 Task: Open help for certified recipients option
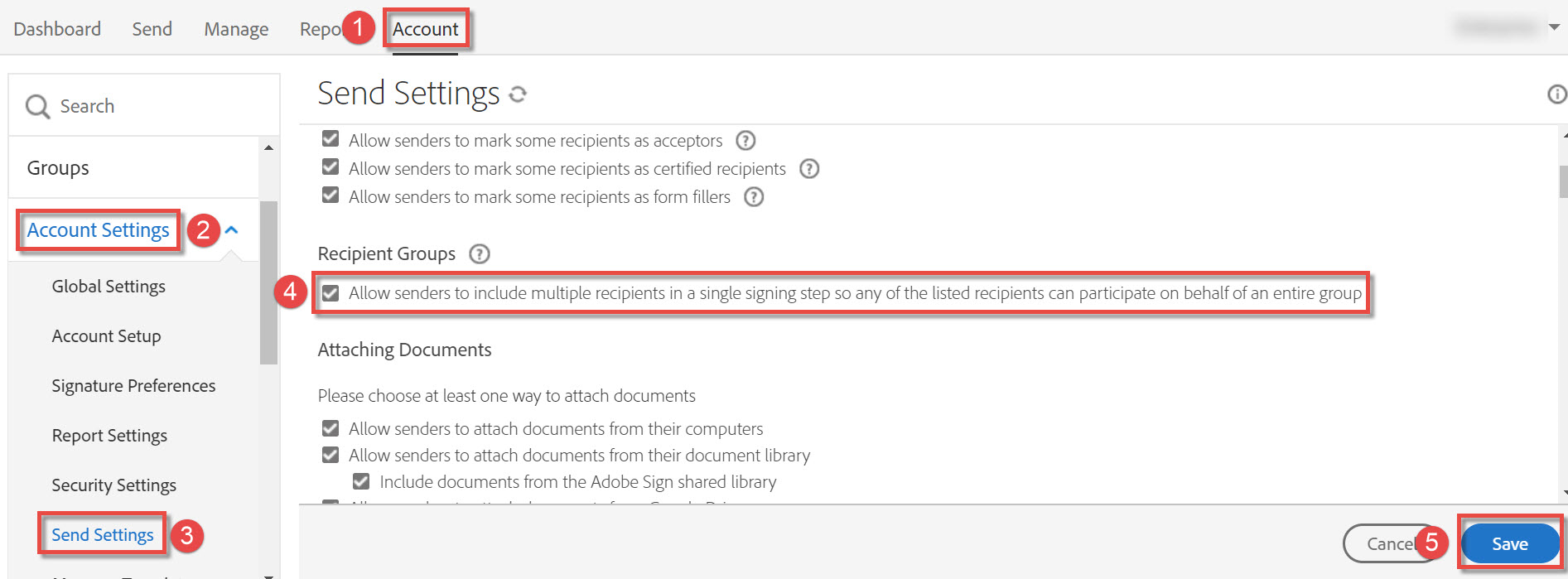pos(808,169)
